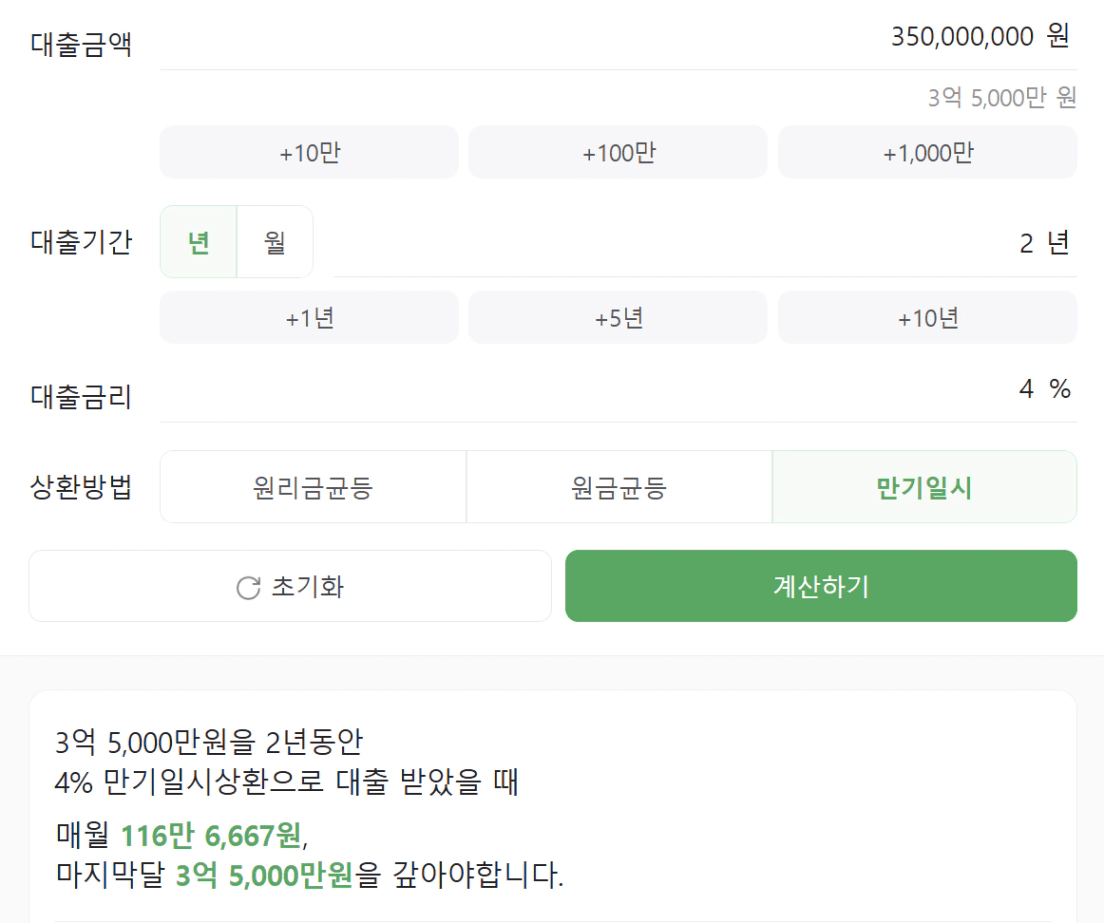Increase loan period by +1년

point(309,318)
